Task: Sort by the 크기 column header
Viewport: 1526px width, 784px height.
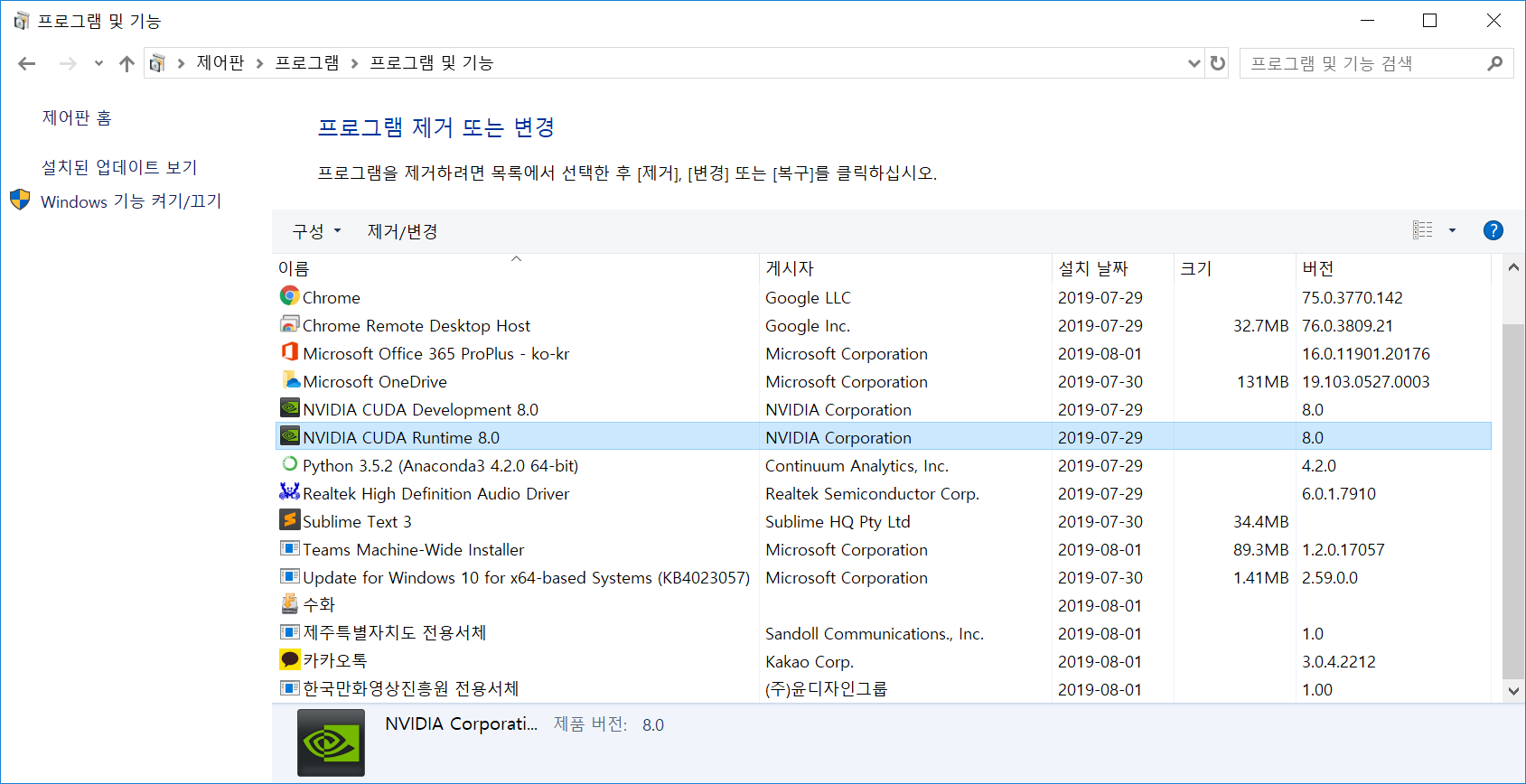Action: pos(1235,268)
